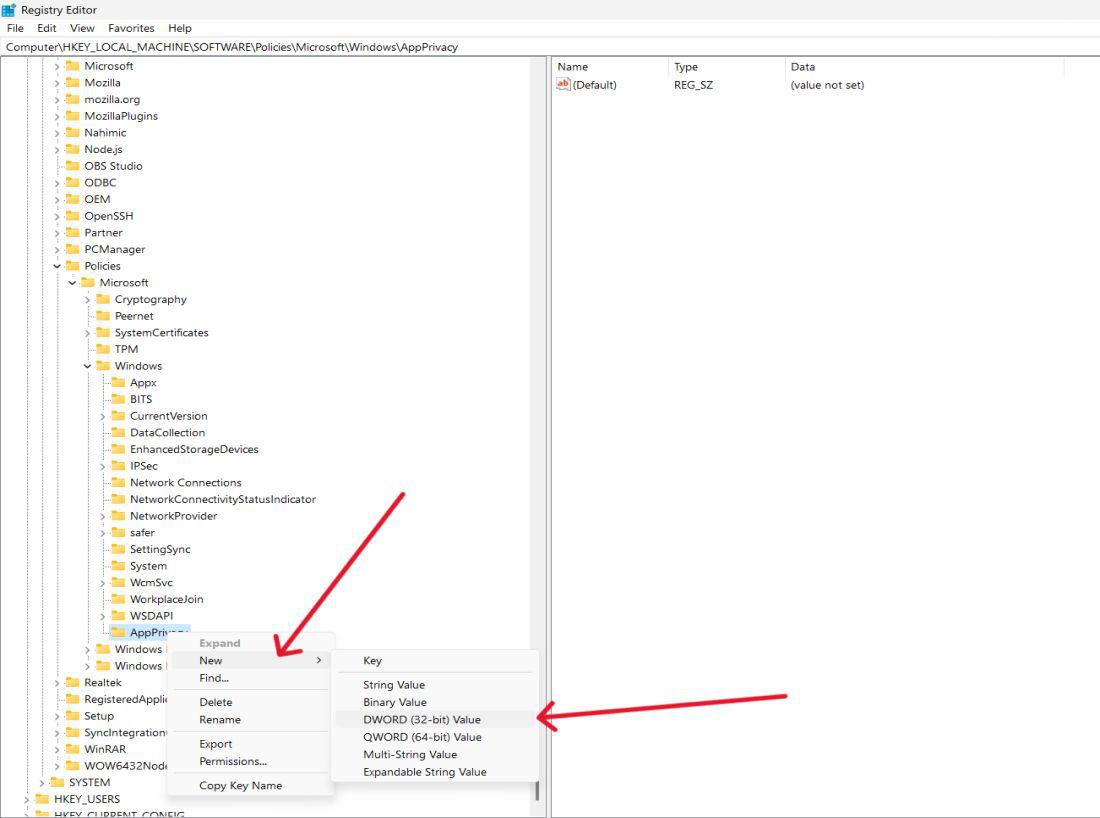
Task: Expand the WcmSvc key
Action: (102, 583)
